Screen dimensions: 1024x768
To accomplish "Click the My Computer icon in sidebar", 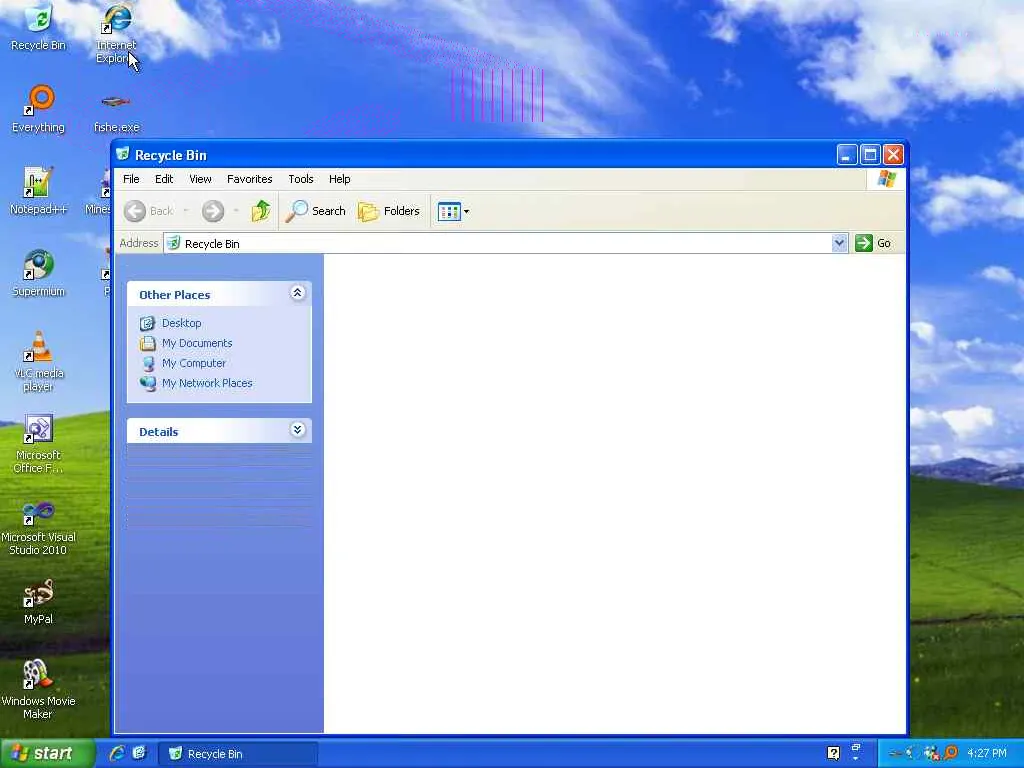I will pos(148,364).
